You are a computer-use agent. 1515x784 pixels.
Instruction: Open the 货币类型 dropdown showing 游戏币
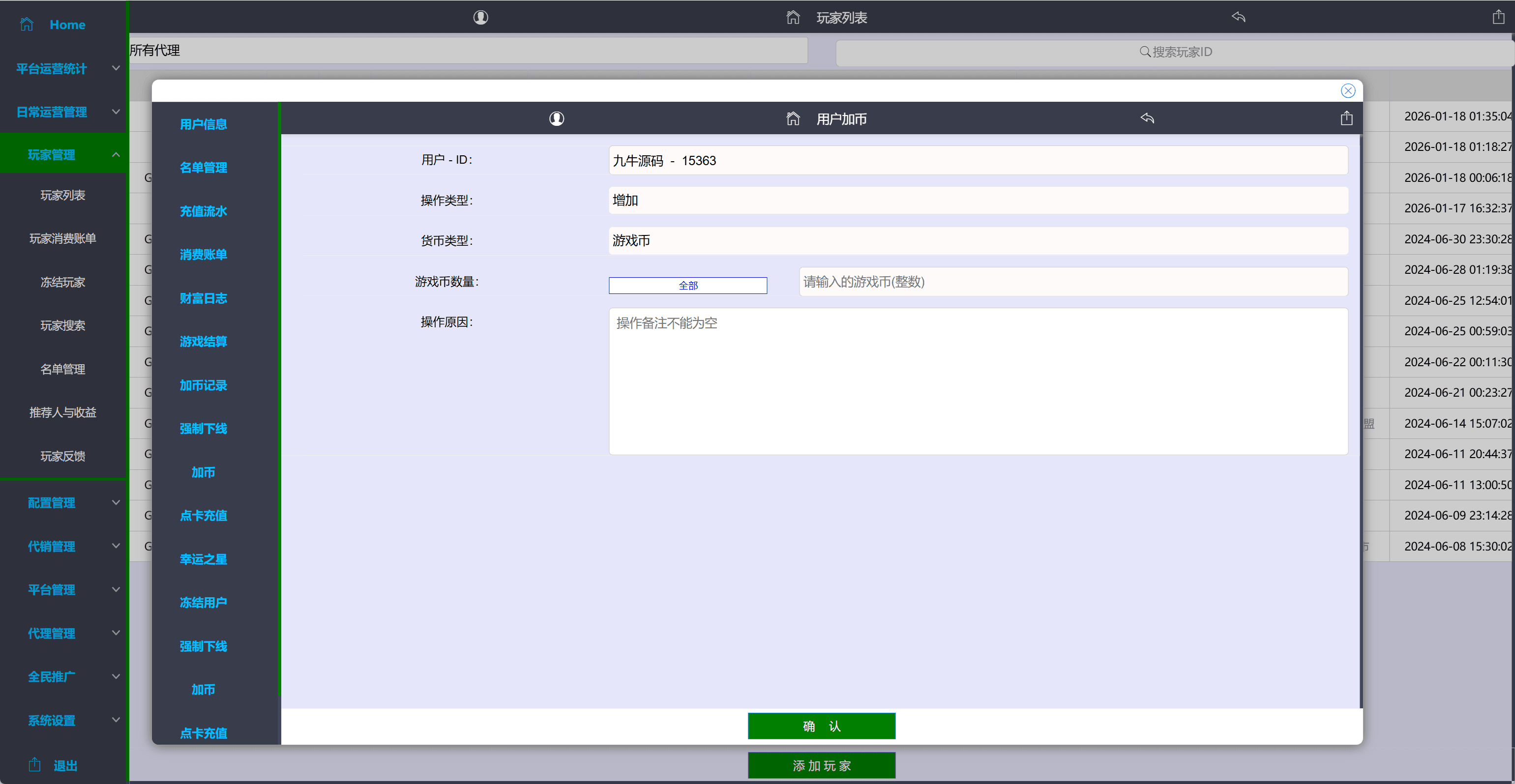click(x=978, y=240)
